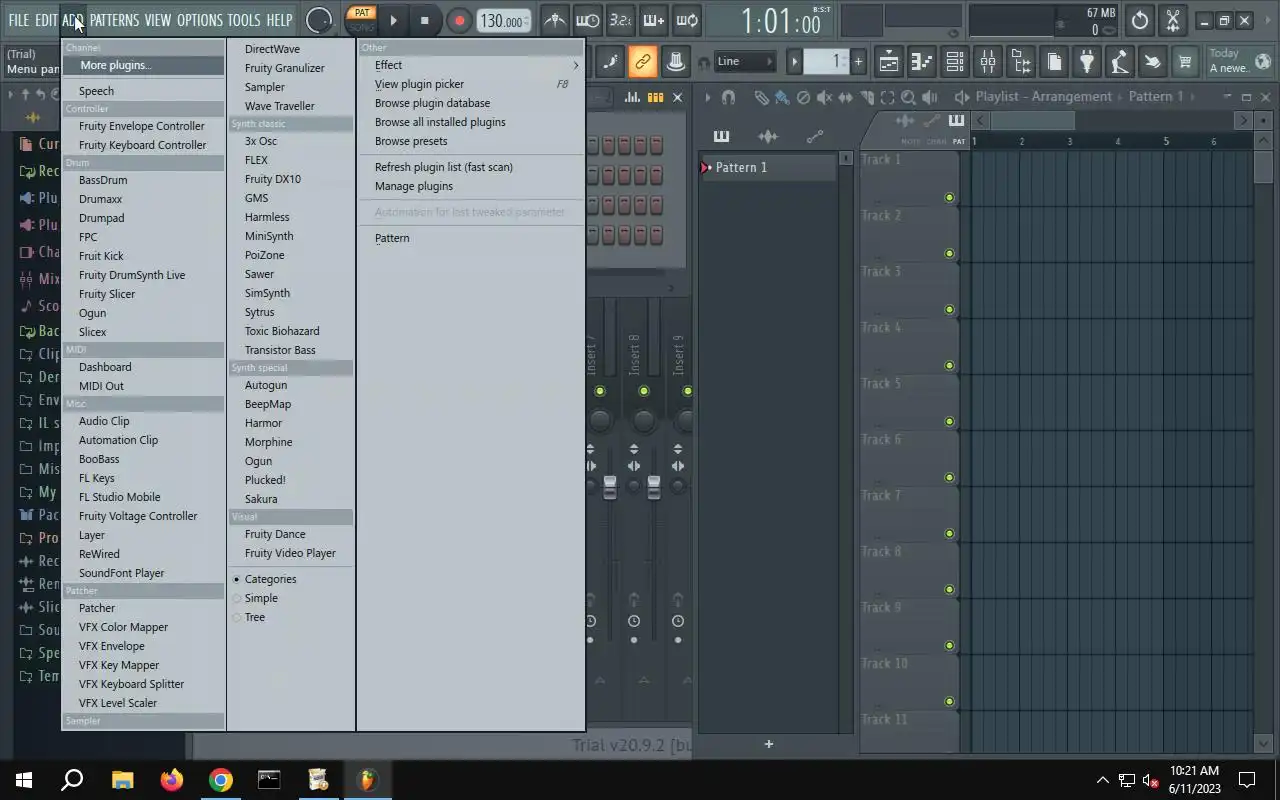Click Pattern 1 breadcrumb in playlist title

tap(1156, 97)
